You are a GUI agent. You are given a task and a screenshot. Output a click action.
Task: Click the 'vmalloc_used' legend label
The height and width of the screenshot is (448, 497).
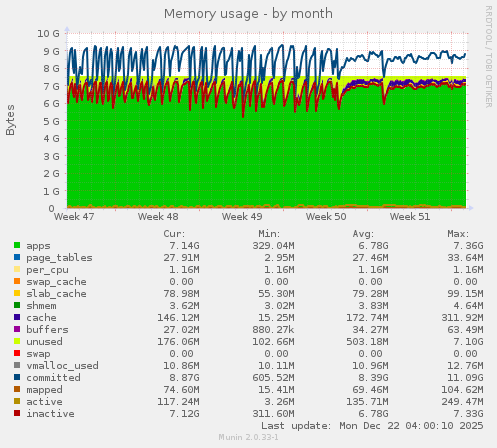pyautogui.click(x=62, y=366)
